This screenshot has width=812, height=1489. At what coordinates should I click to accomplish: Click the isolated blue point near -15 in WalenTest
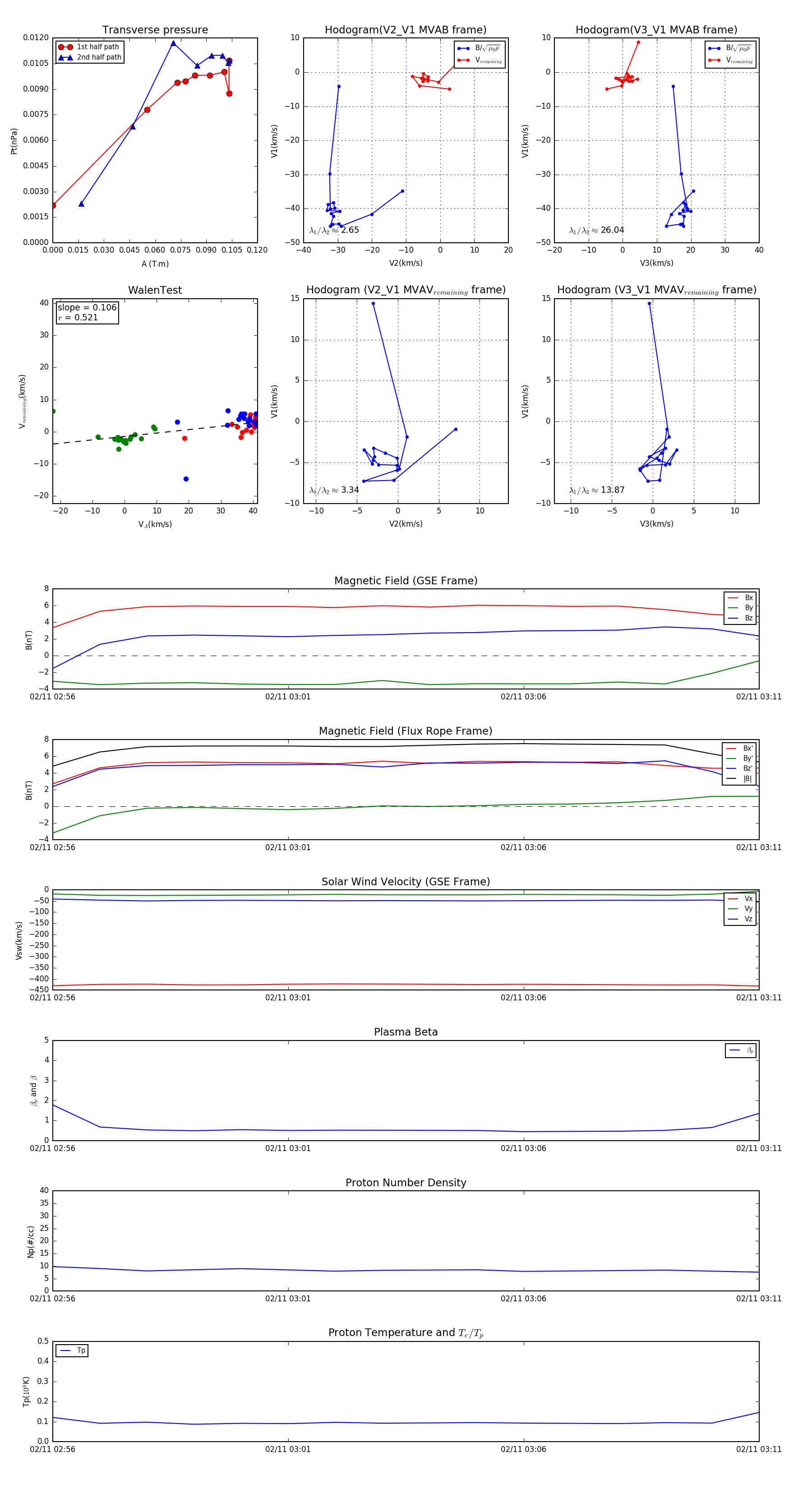[x=186, y=479]
